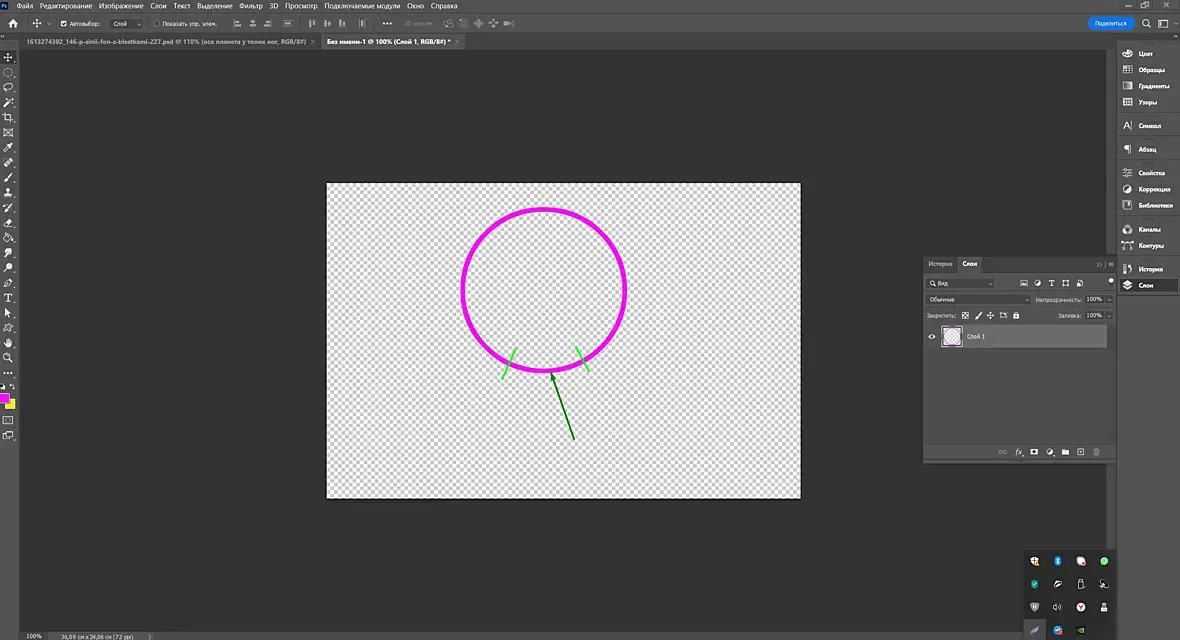Viewport: 1180px width, 640px height.
Task: Turn layer filtering switch on or off
Action: (x=1111, y=282)
